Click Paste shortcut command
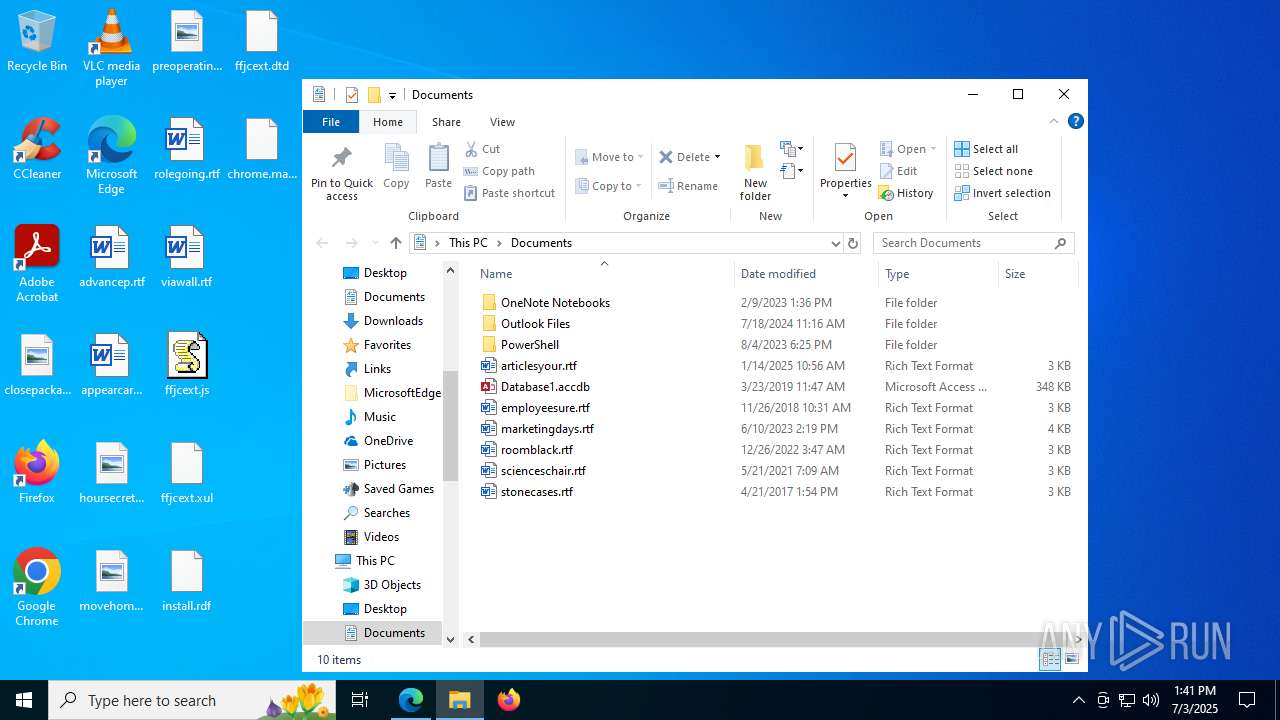 click(x=509, y=193)
